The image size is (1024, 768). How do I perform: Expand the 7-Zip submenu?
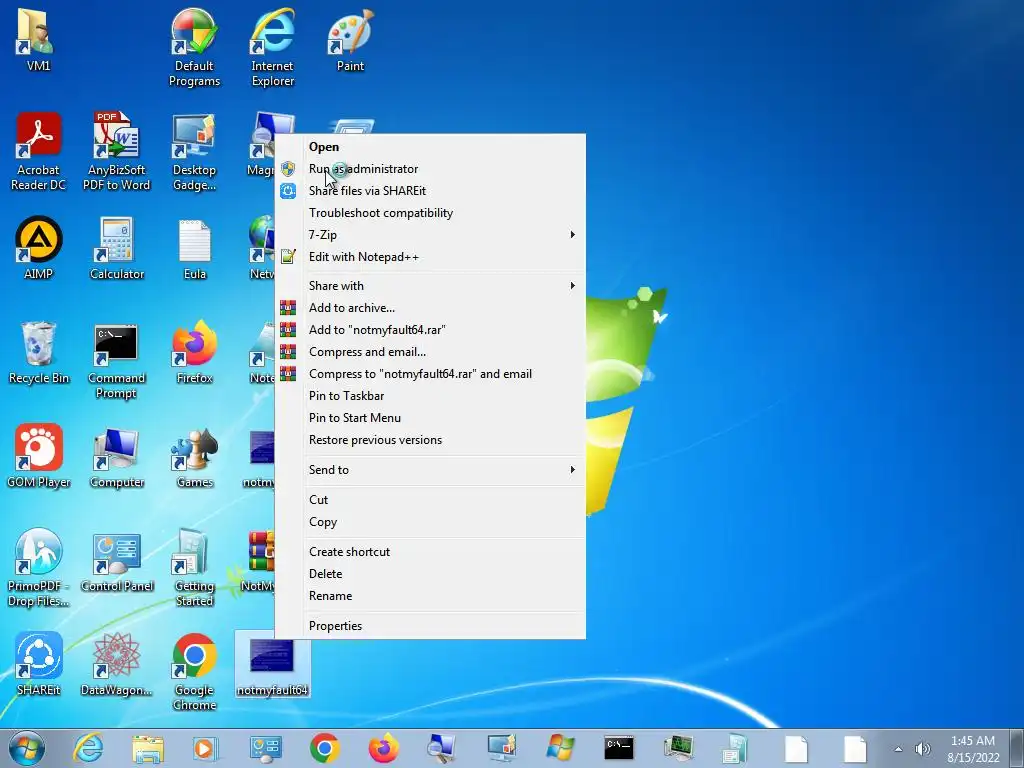tap(430, 234)
